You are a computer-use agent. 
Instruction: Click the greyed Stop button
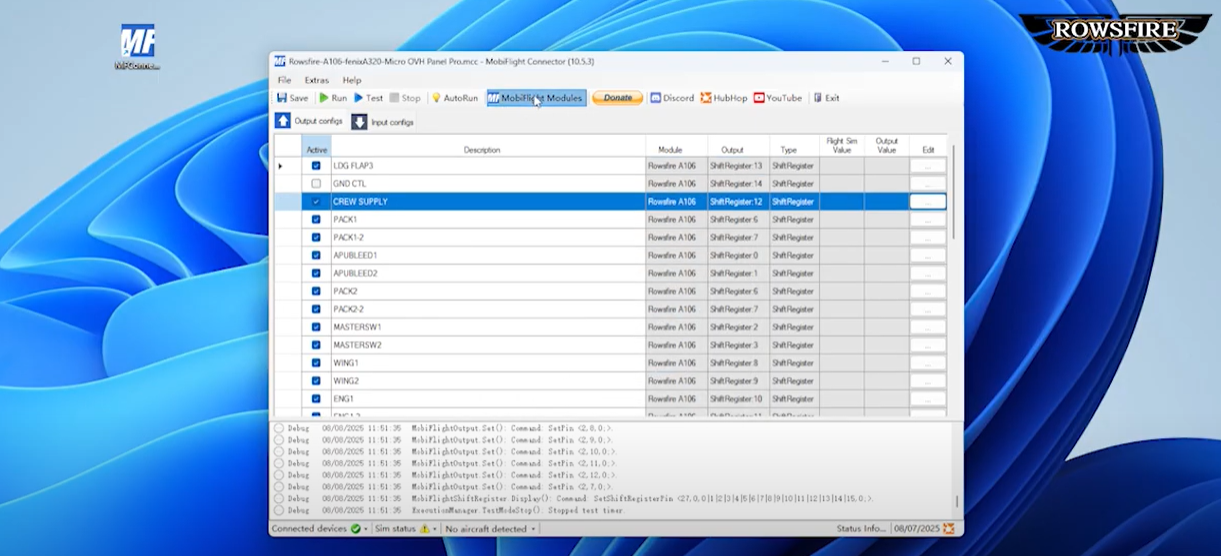click(405, 98)
